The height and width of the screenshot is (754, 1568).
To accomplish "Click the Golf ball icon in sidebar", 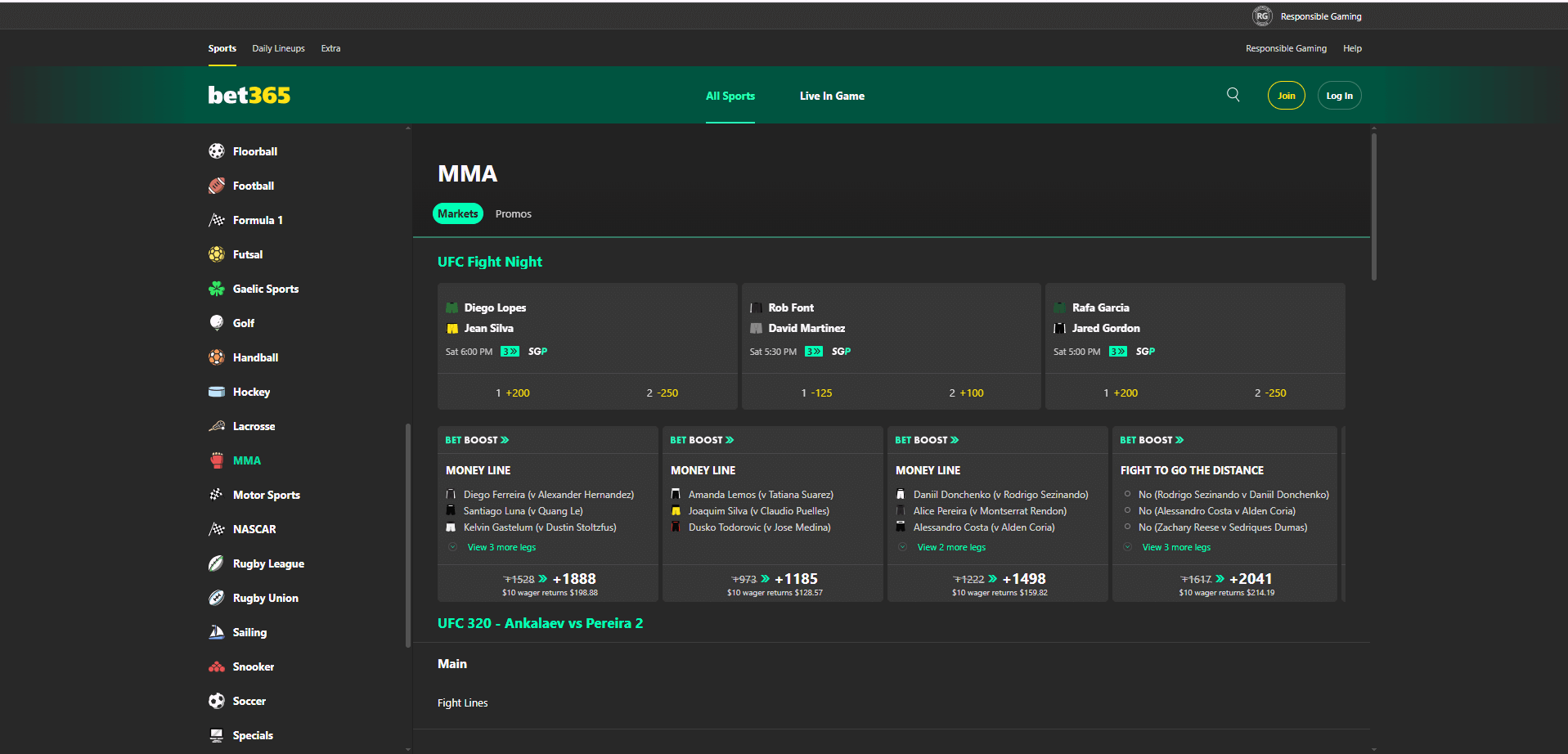I will point(217,323).
